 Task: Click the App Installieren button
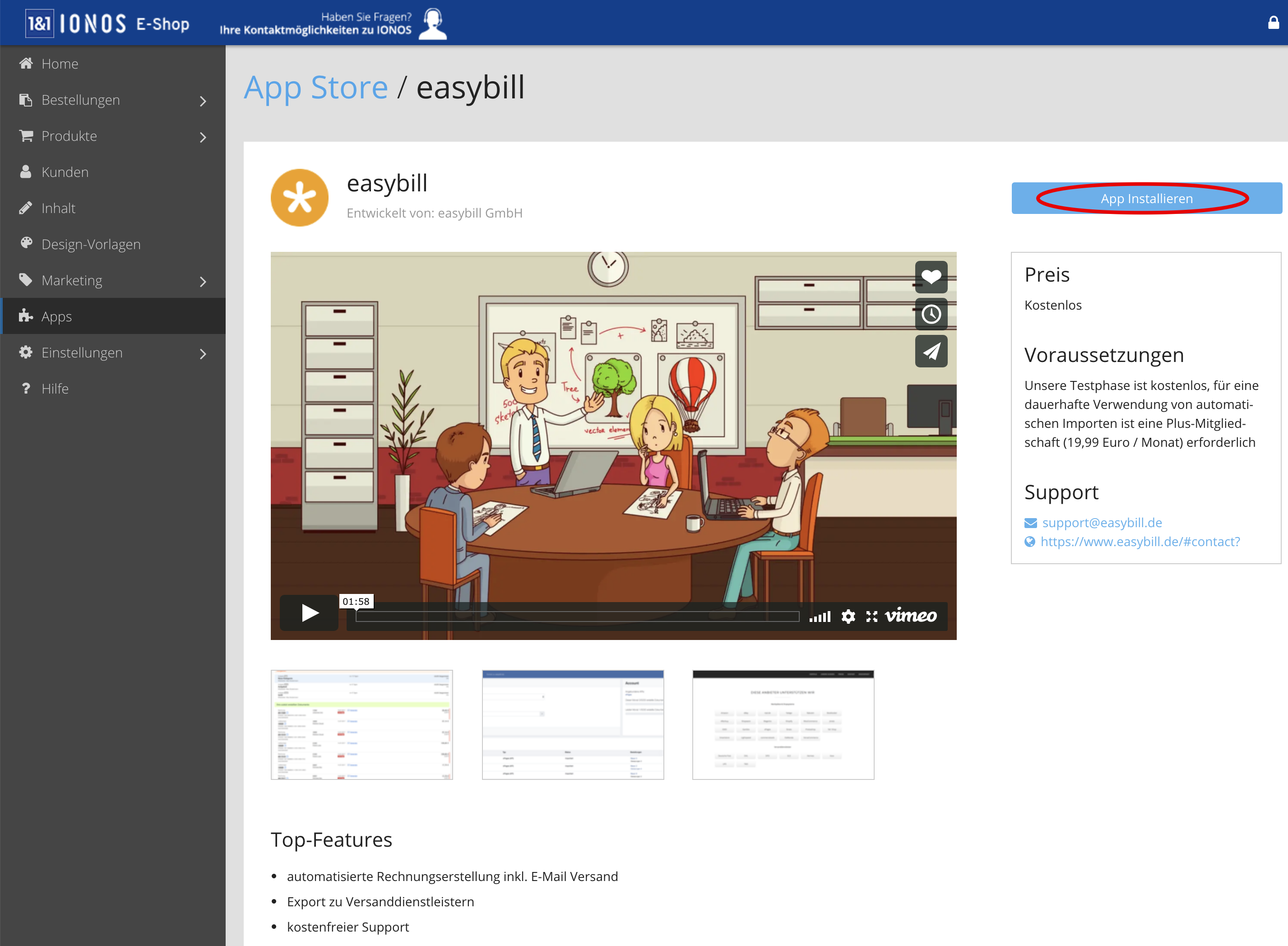[x=1147, y=198]
